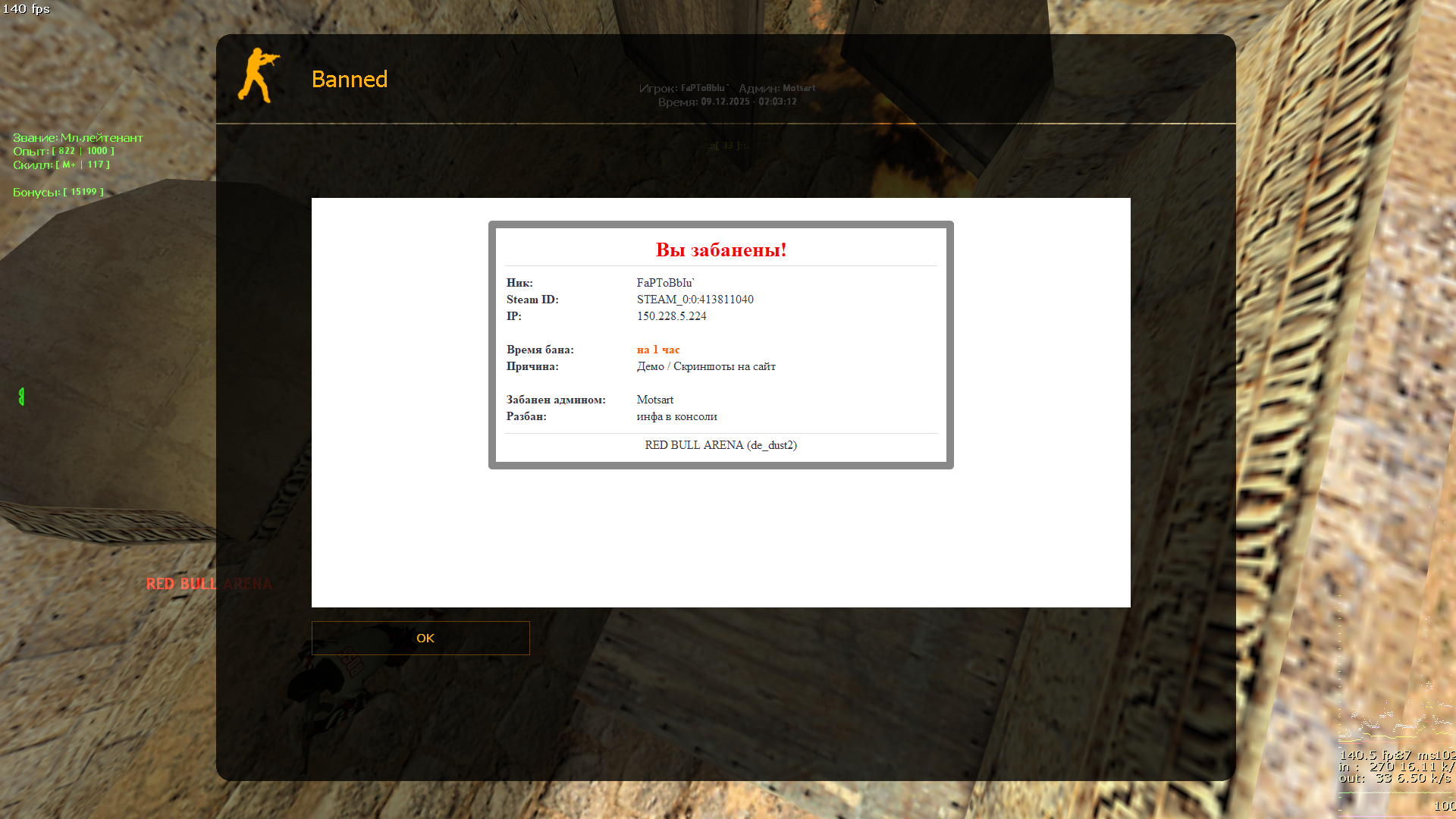The width and height of the screenshot is (1456, 819).
Task: Click the ban reason 'Демо / Скриншоты на сайт'
Action: tap(705, 366)
